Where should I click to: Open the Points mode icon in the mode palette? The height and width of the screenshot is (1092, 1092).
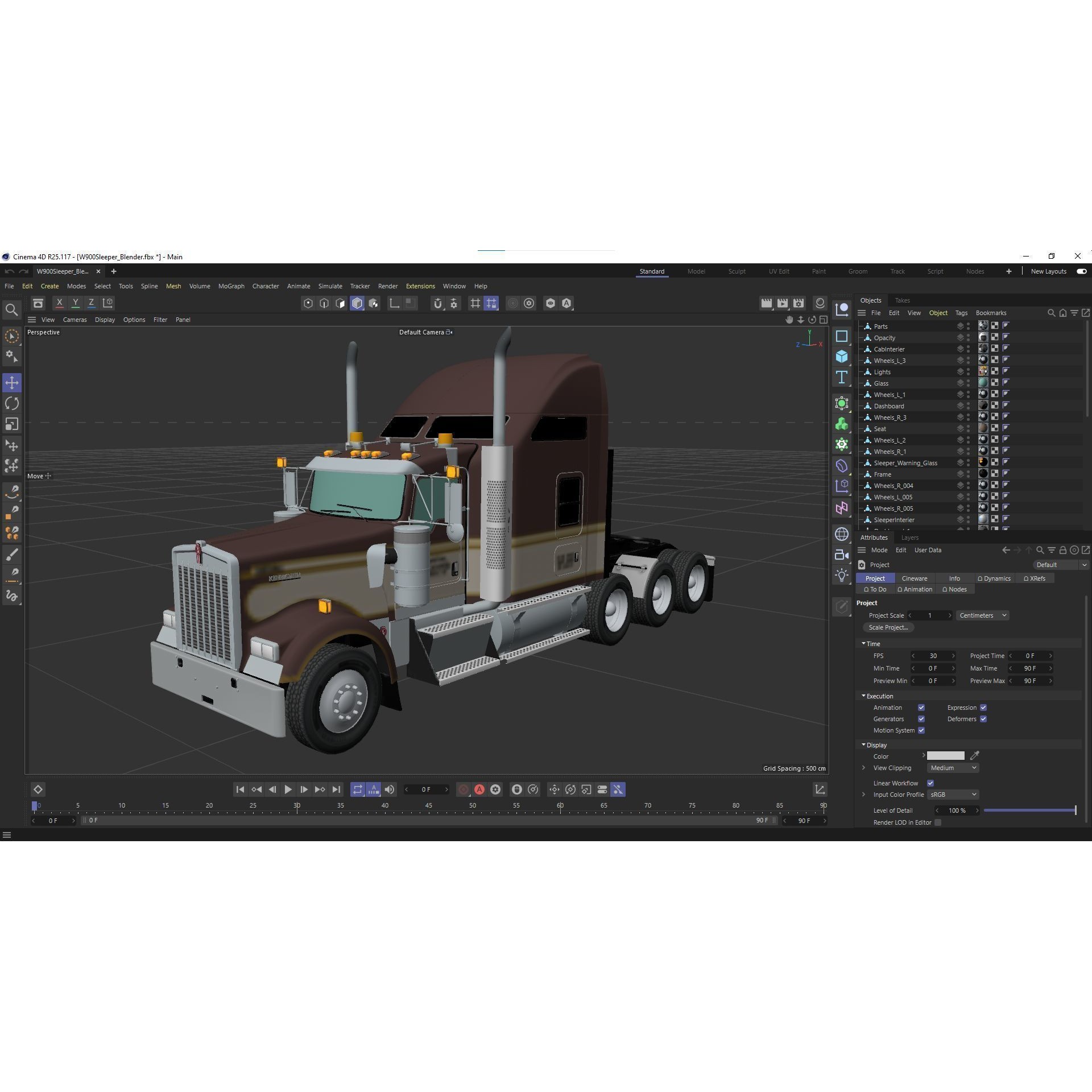click(x=308, y=303)
